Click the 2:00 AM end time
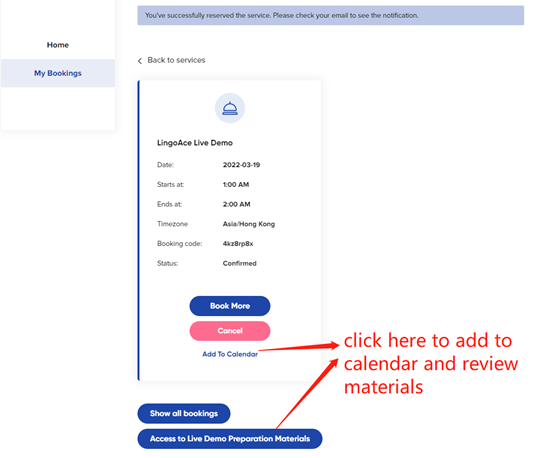Viewport: 554px width, 458px height. [x=236, y=204]
